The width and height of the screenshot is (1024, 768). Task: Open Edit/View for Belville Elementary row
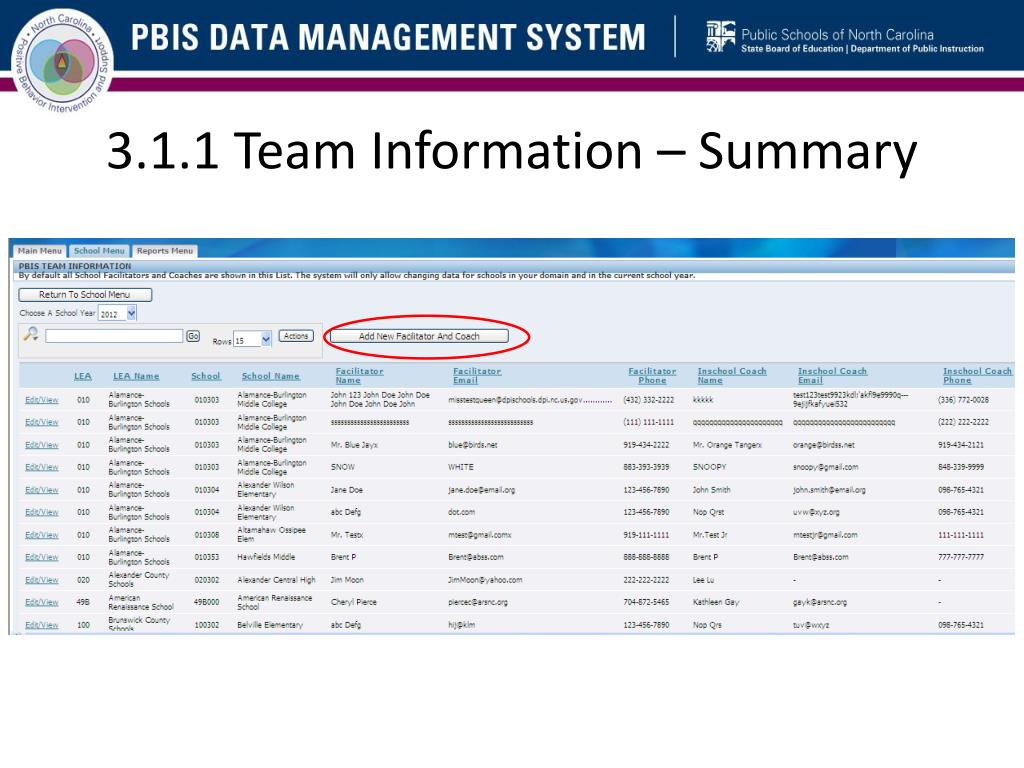[42, 625]
